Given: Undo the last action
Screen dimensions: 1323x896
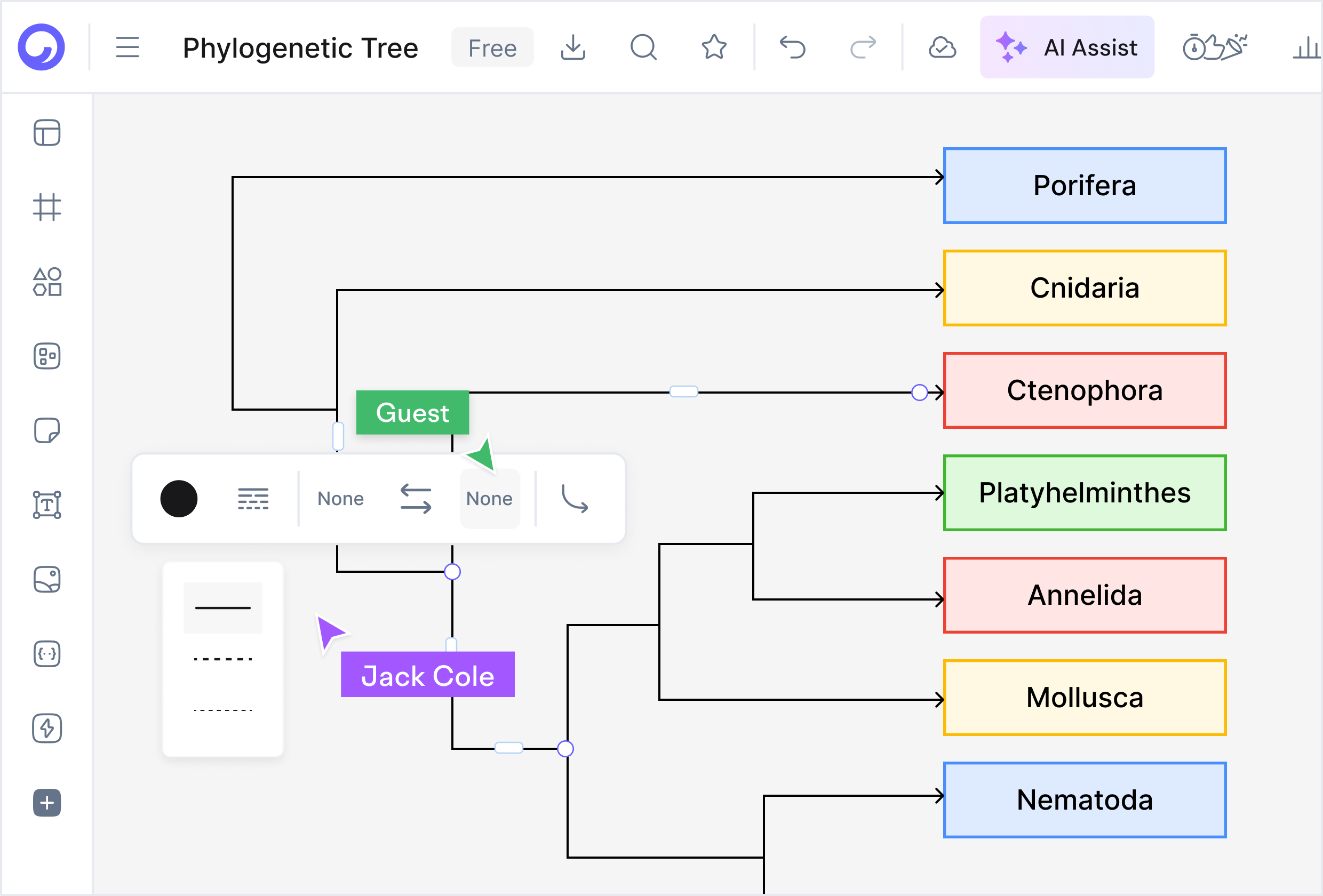Looking at the screenshot, I should click(x=792, y=47).
